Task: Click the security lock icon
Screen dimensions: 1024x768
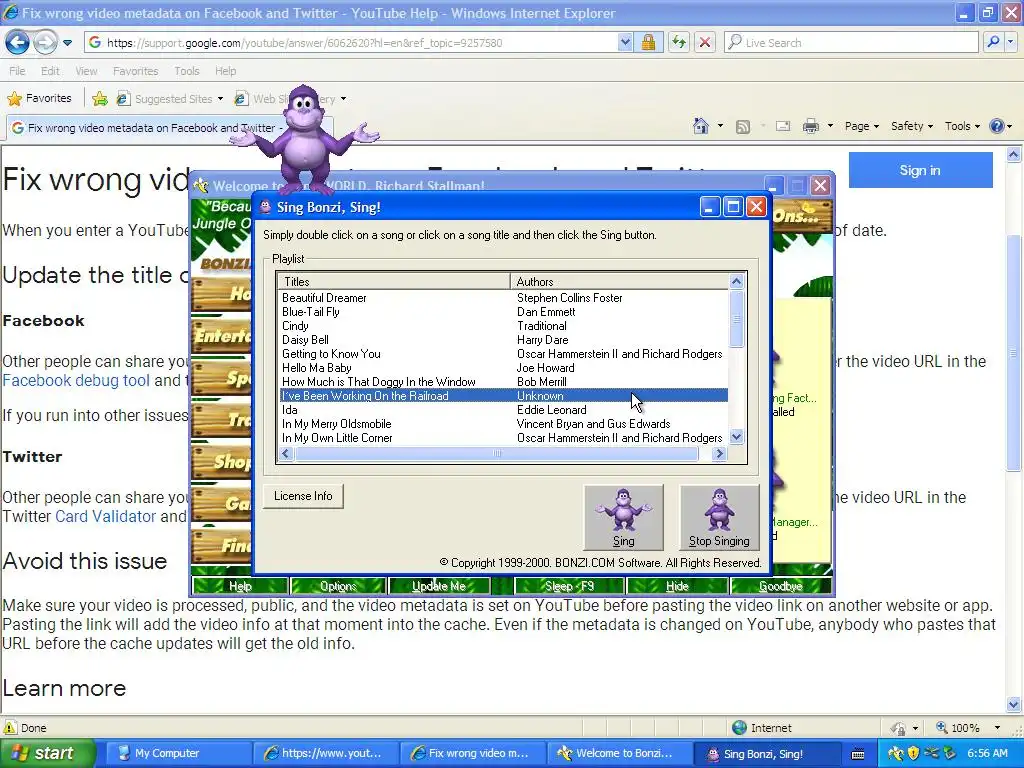Action: [x=648, y=43]
